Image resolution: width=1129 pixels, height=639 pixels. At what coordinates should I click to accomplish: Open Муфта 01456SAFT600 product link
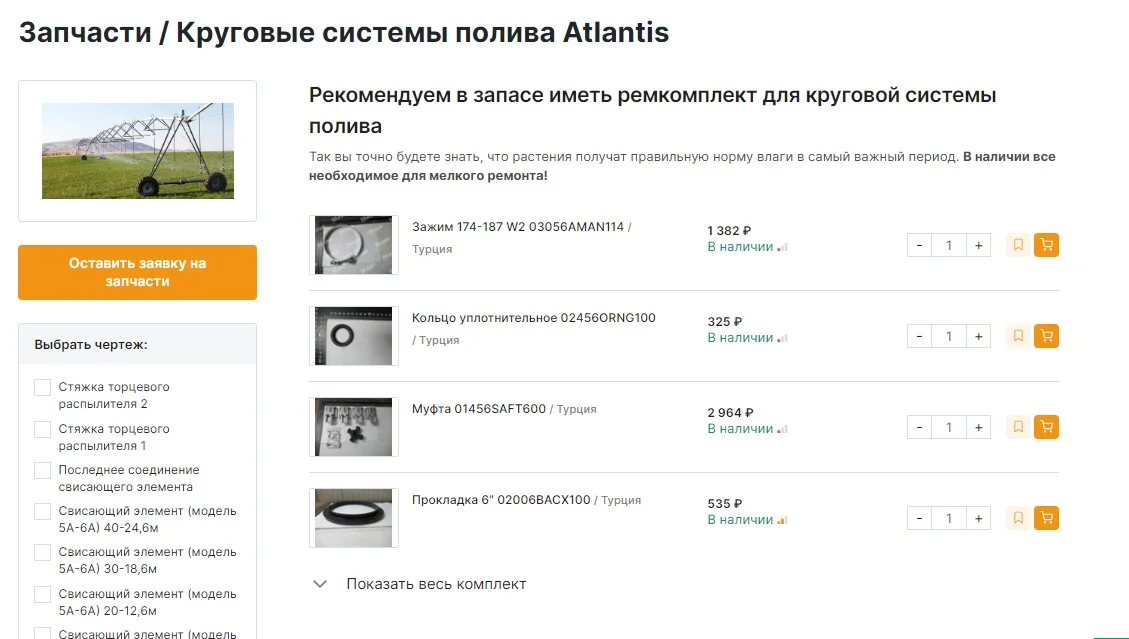point(479,409)
